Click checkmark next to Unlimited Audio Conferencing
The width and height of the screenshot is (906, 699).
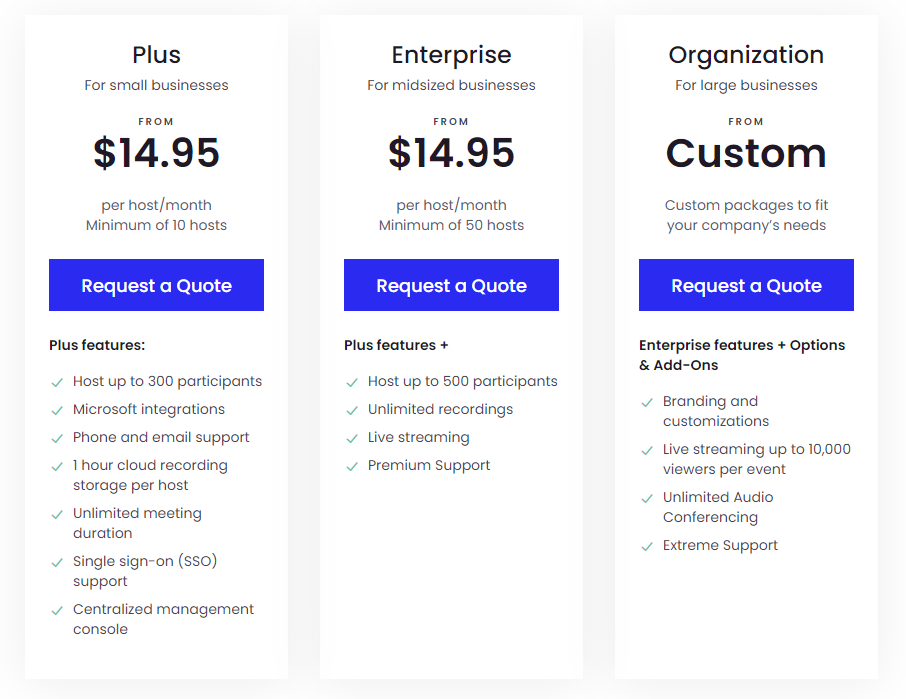(647, 498)
